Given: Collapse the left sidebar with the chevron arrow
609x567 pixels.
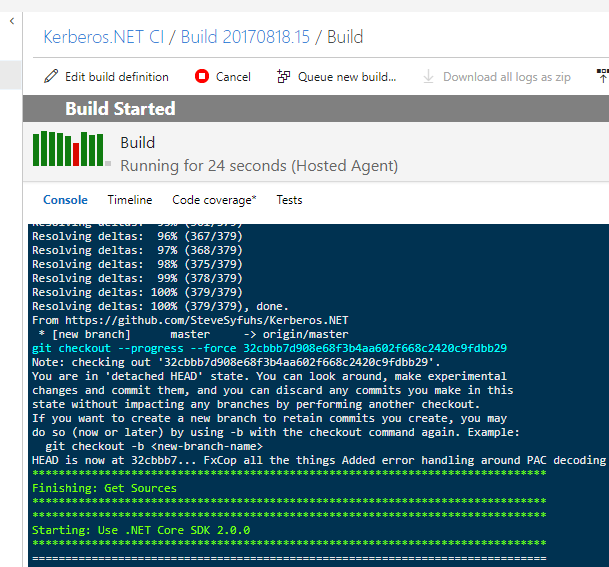Looking at the screenshot, I should click(x=12, y=21).
